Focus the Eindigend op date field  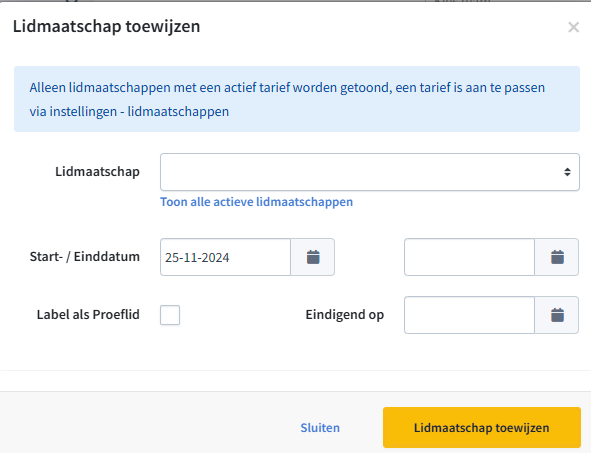click(x=470, y=315)
